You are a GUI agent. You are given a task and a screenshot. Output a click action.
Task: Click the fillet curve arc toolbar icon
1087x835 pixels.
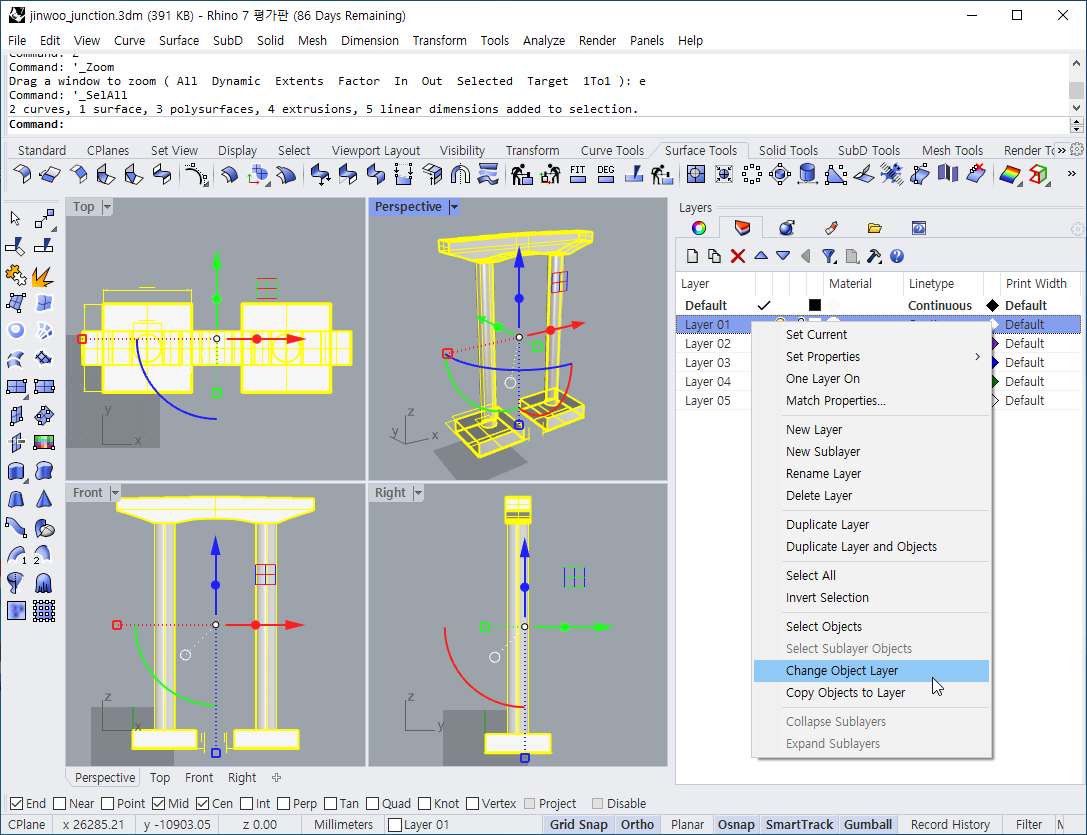[x=197, y=174]
